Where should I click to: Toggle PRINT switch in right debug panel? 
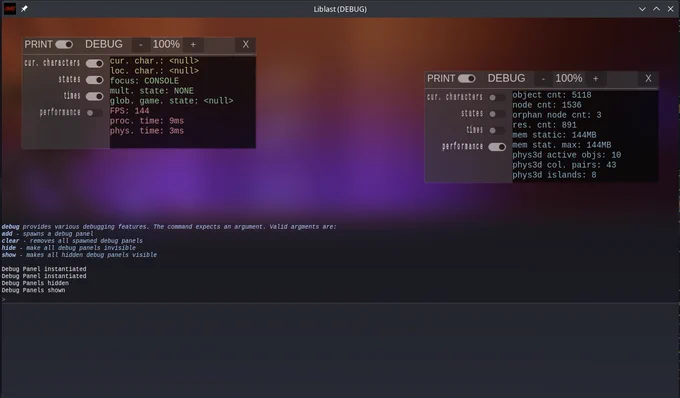tap(467, 78)
